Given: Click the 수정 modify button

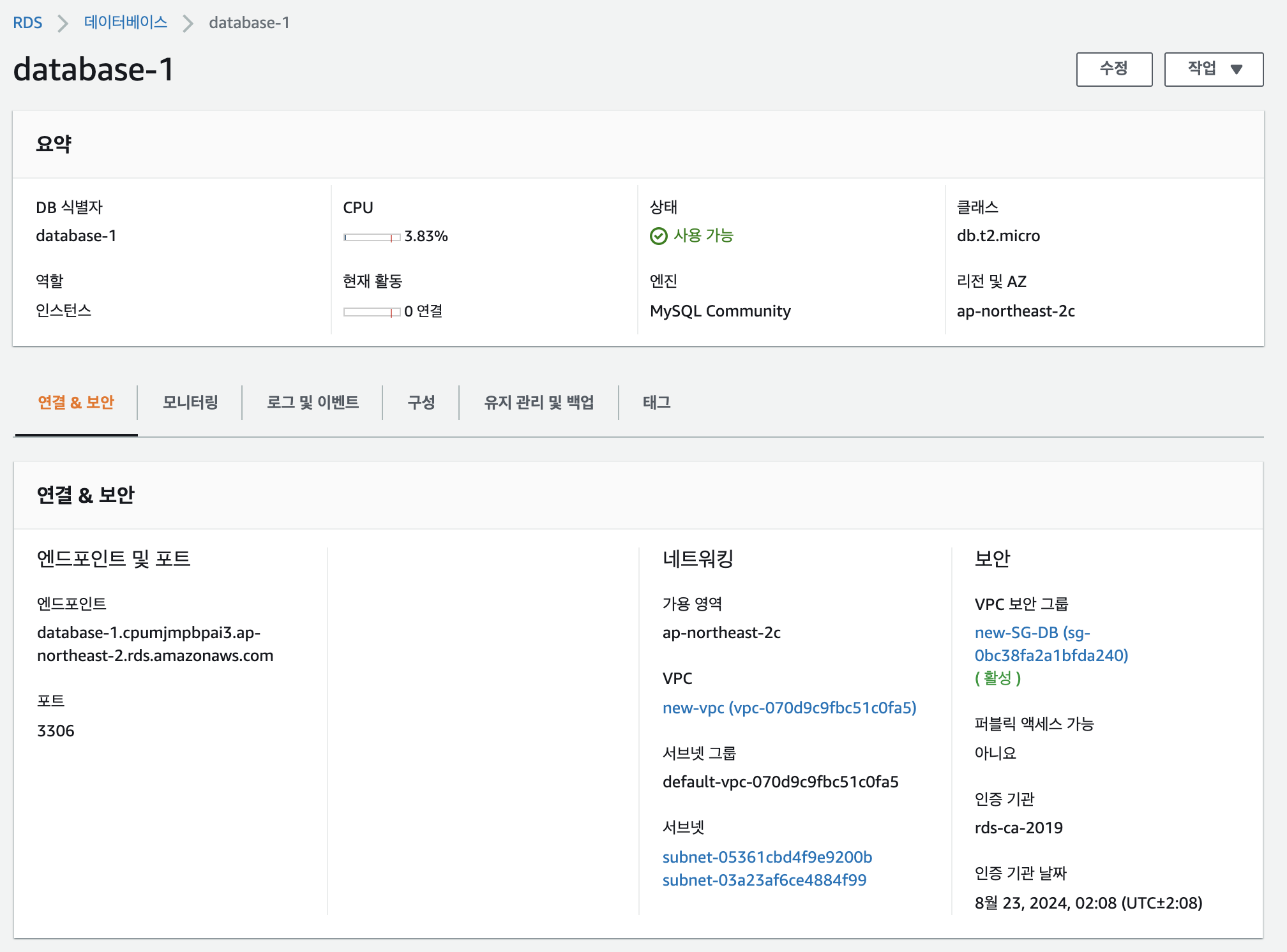Looking at the screenshot, I should click(1113, 69).
